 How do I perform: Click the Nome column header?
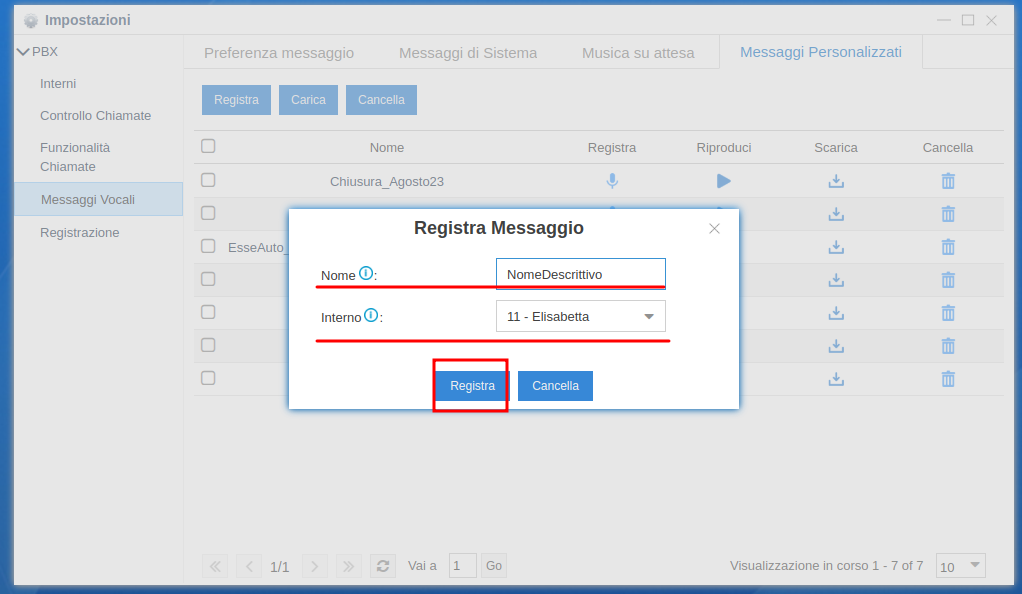[x=387, y=148]
